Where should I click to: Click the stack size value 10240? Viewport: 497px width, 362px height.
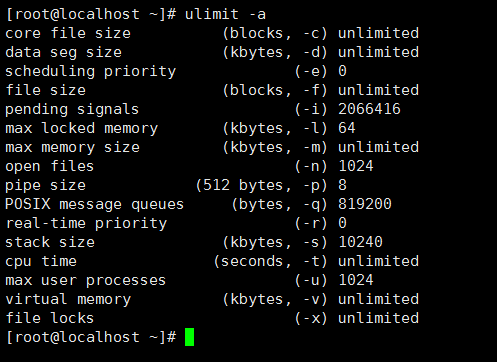click(360, 242)
